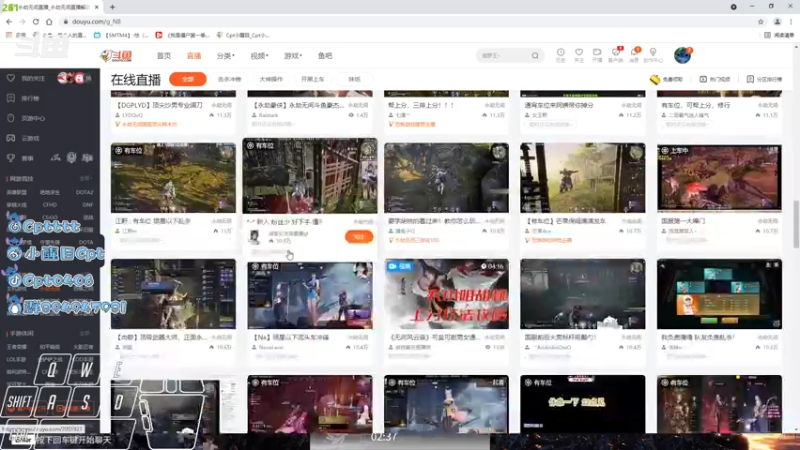Open a new browser tab
Image resolution: width=800 pixels, height=450 pixels.
[x=112, y=7]
